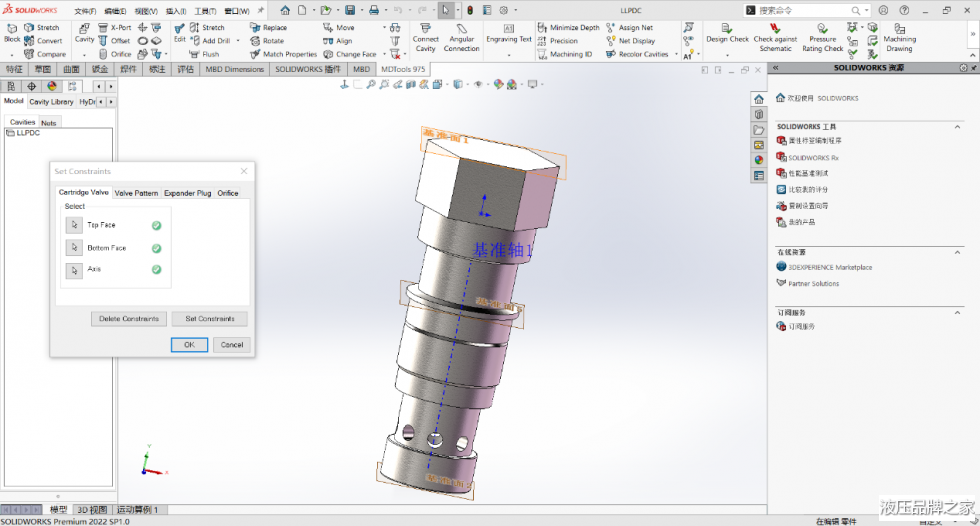Expand the Add Drill dropdown arrow
This screenshot has width=980, height=526.
coord(238,41)
